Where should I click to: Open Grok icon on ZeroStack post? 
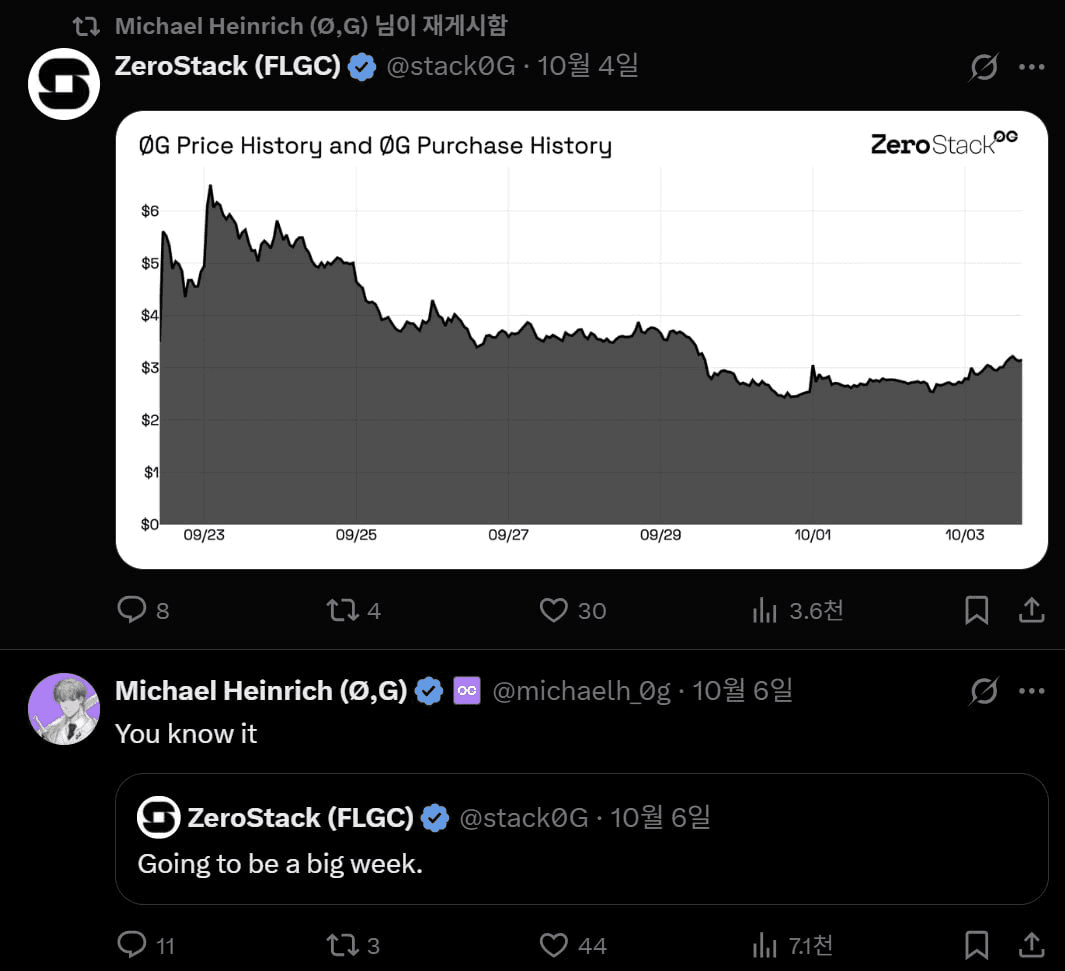coord(984,67)
